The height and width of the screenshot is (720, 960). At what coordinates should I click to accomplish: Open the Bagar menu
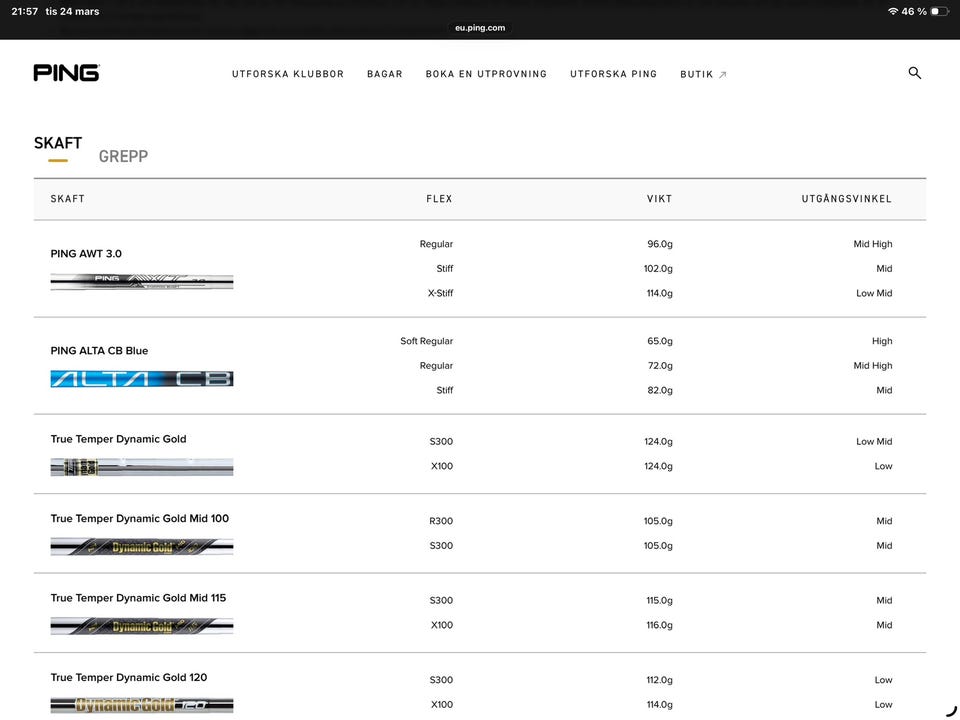pos(385,74)
